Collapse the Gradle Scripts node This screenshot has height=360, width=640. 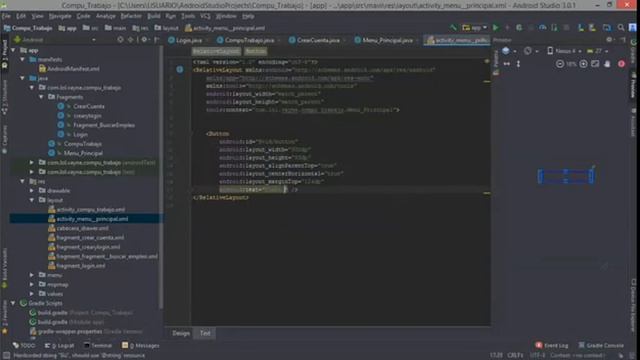pyautogui.click(x=13, y=303)
